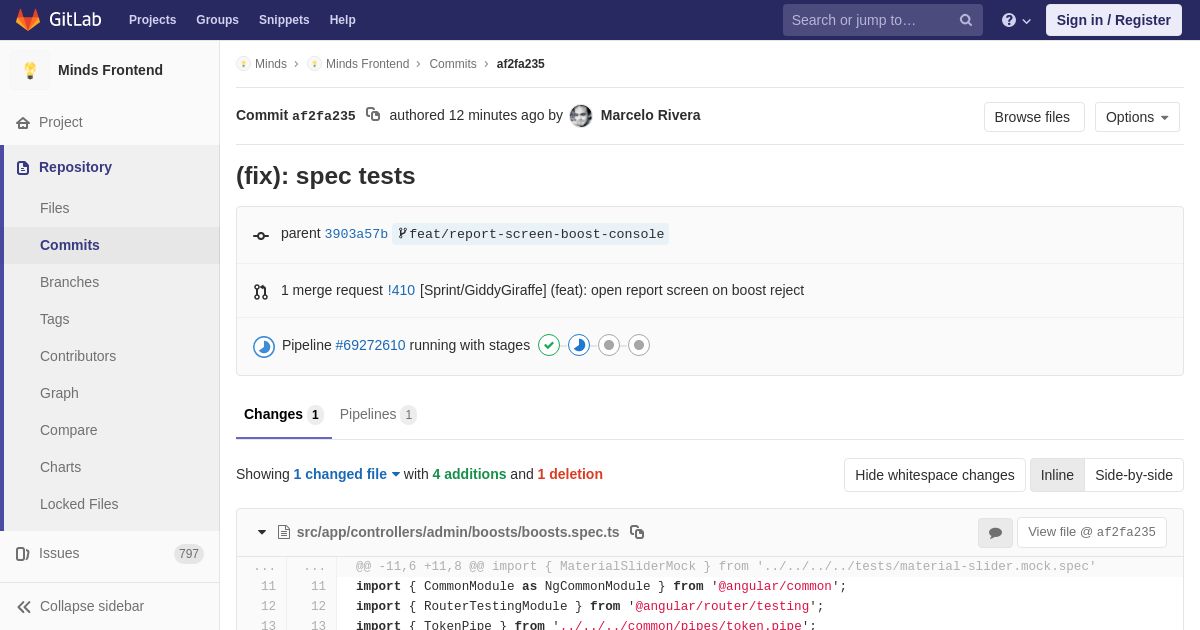Screen dimensions: 1200x630
Task: Open the Options dropdown
Action: (x=1137, y=117)
